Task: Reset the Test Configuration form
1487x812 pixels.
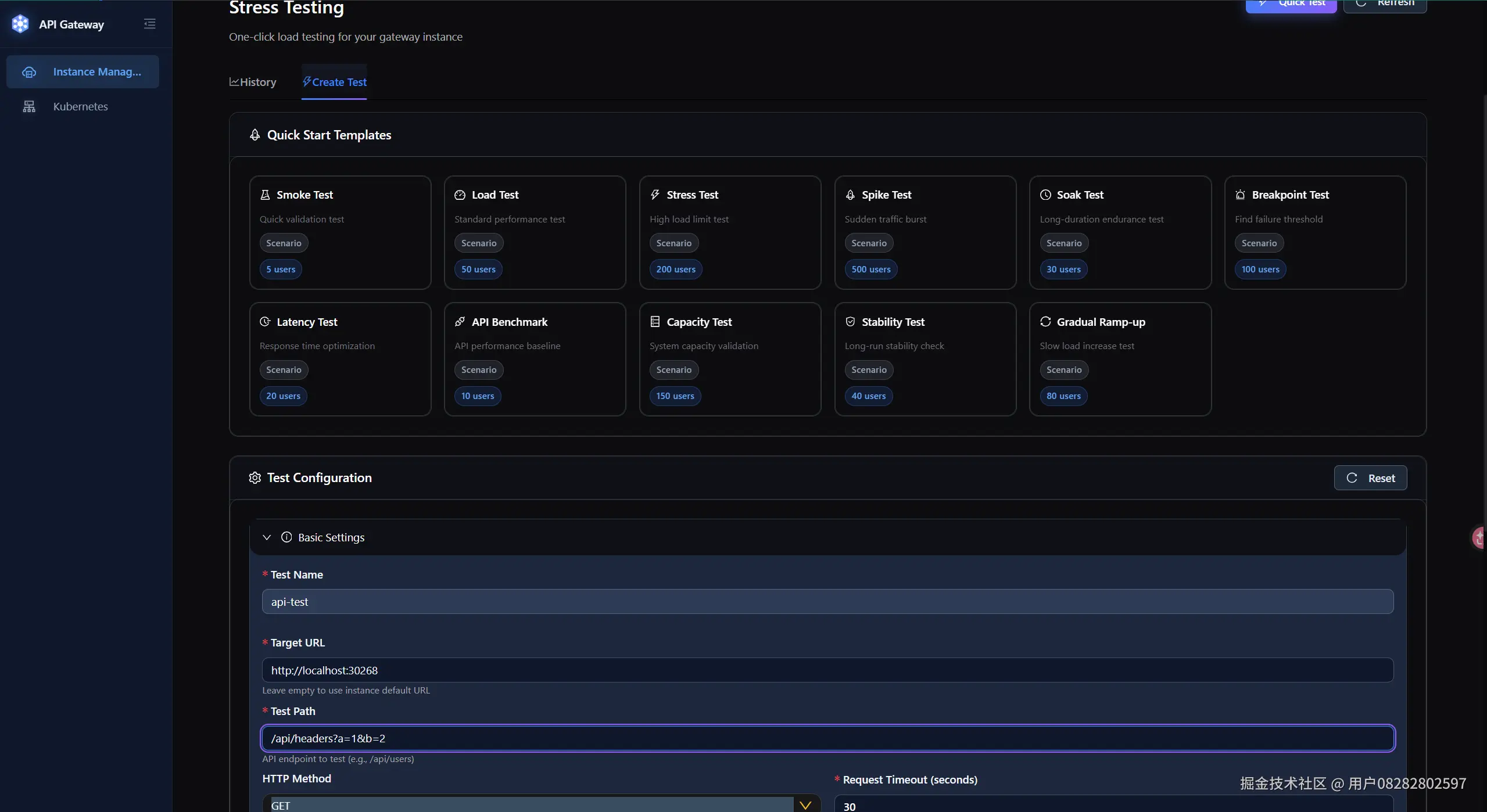Action: click(1370, 478)
